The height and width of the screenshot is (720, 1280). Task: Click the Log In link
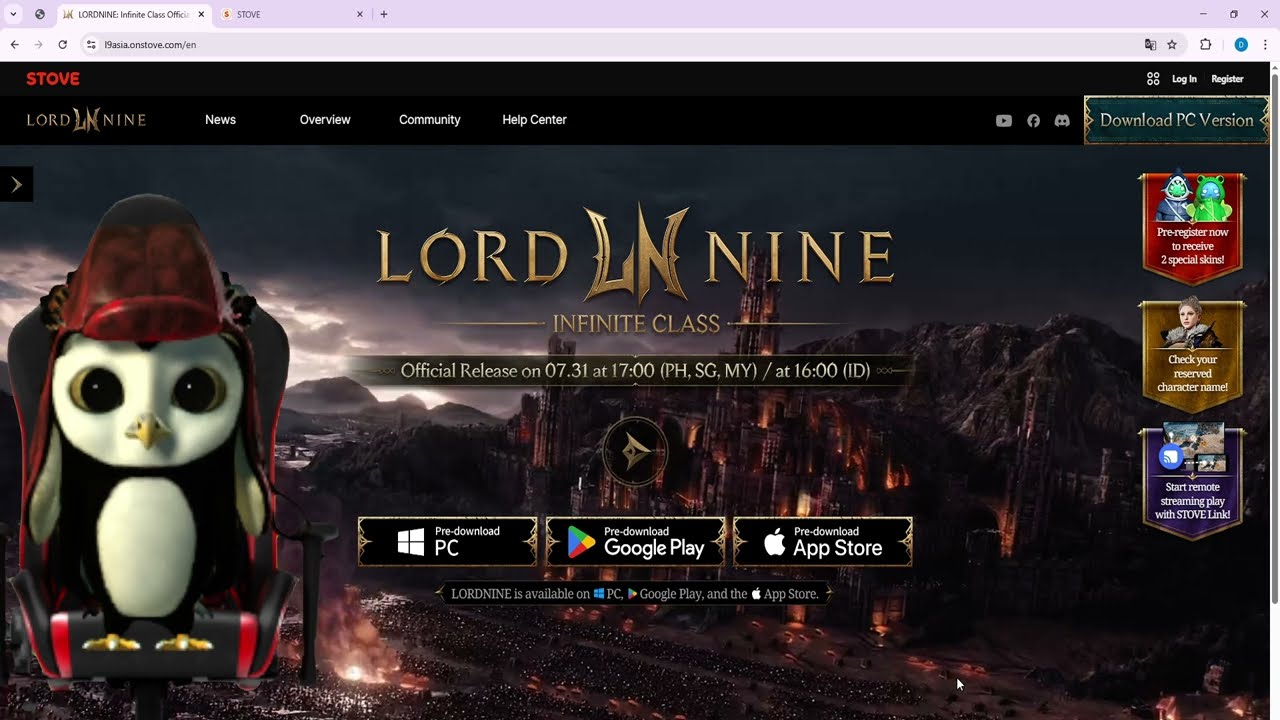pos(1184,79)
